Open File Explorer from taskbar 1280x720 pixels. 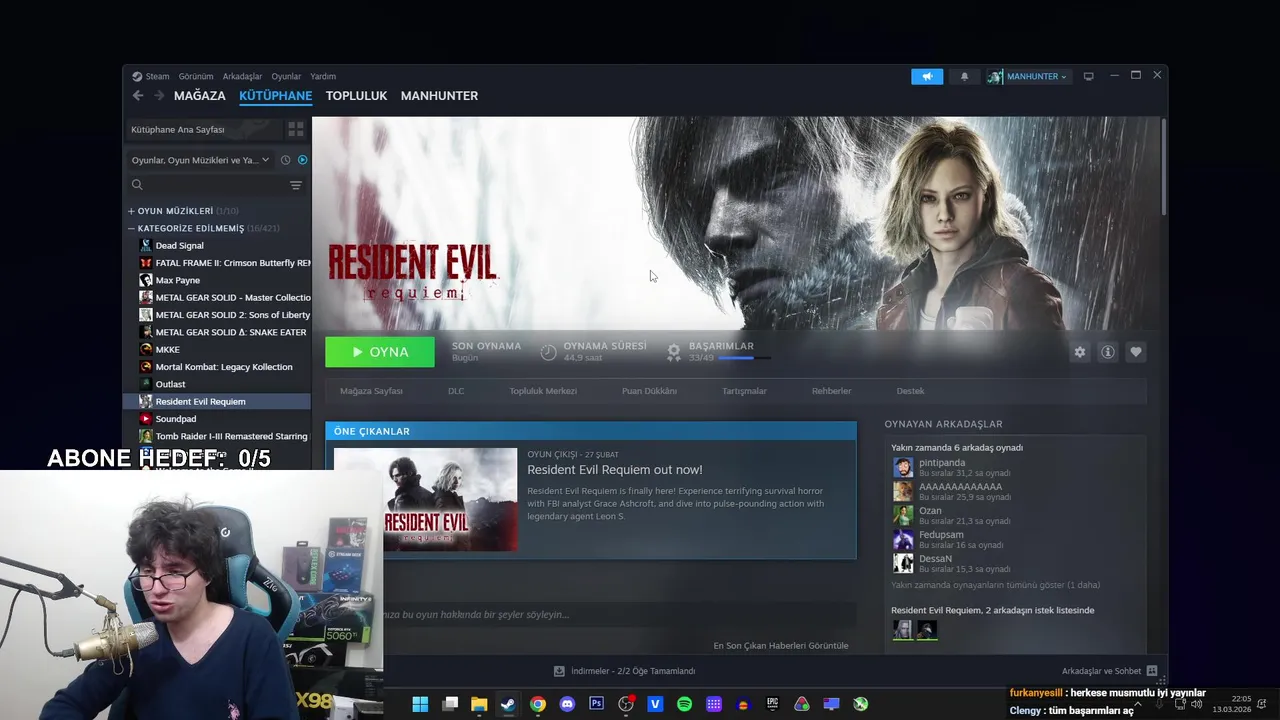[479, 704]
